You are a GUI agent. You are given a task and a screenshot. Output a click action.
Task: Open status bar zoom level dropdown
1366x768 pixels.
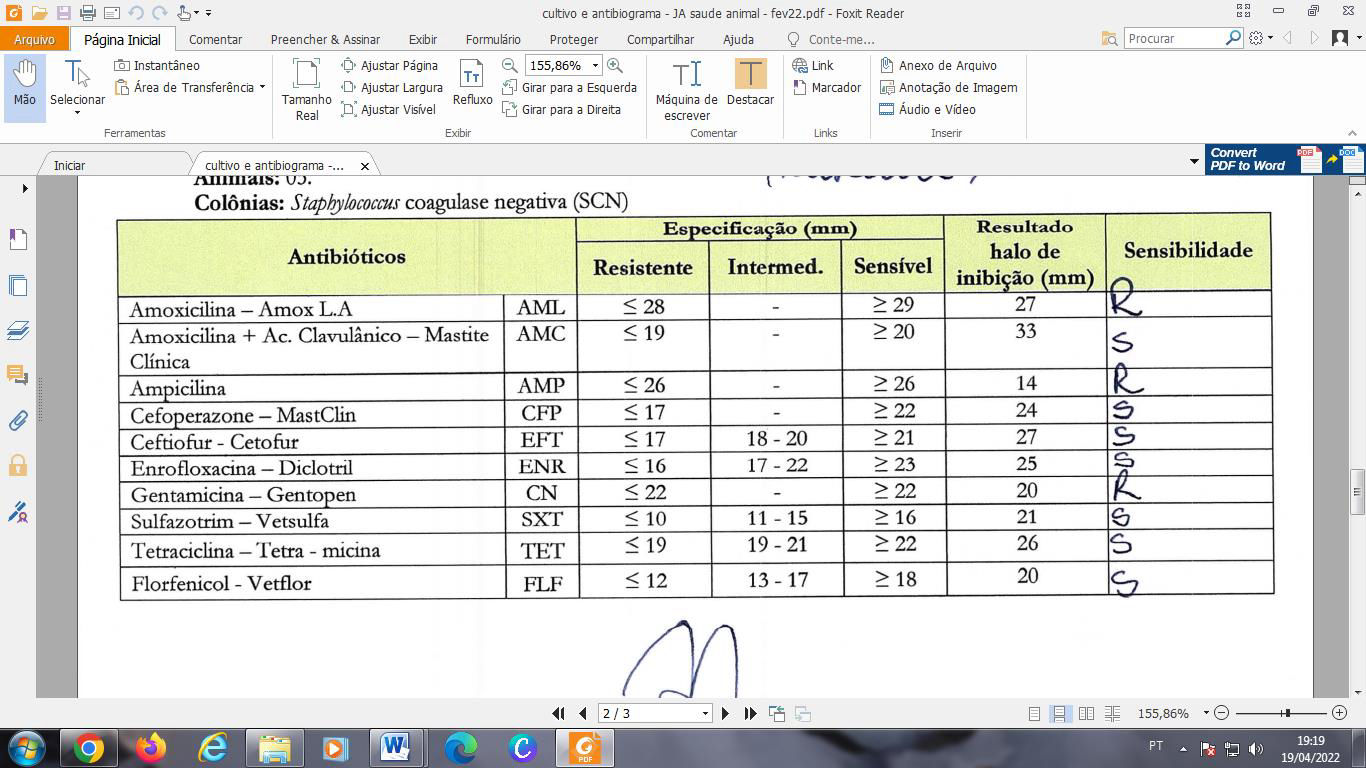[x=1206, y=713]
